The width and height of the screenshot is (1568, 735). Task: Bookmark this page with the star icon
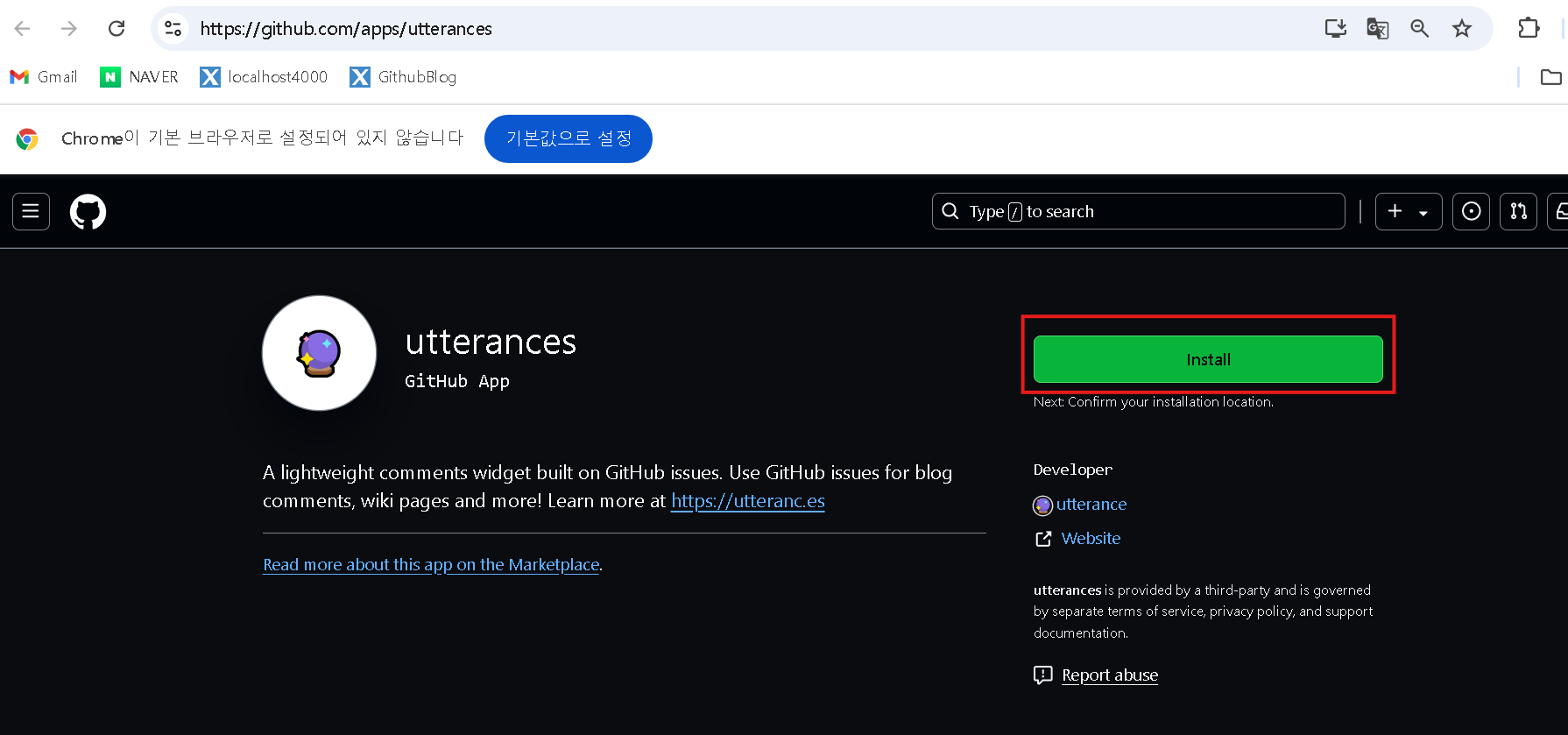[1462, 29]
